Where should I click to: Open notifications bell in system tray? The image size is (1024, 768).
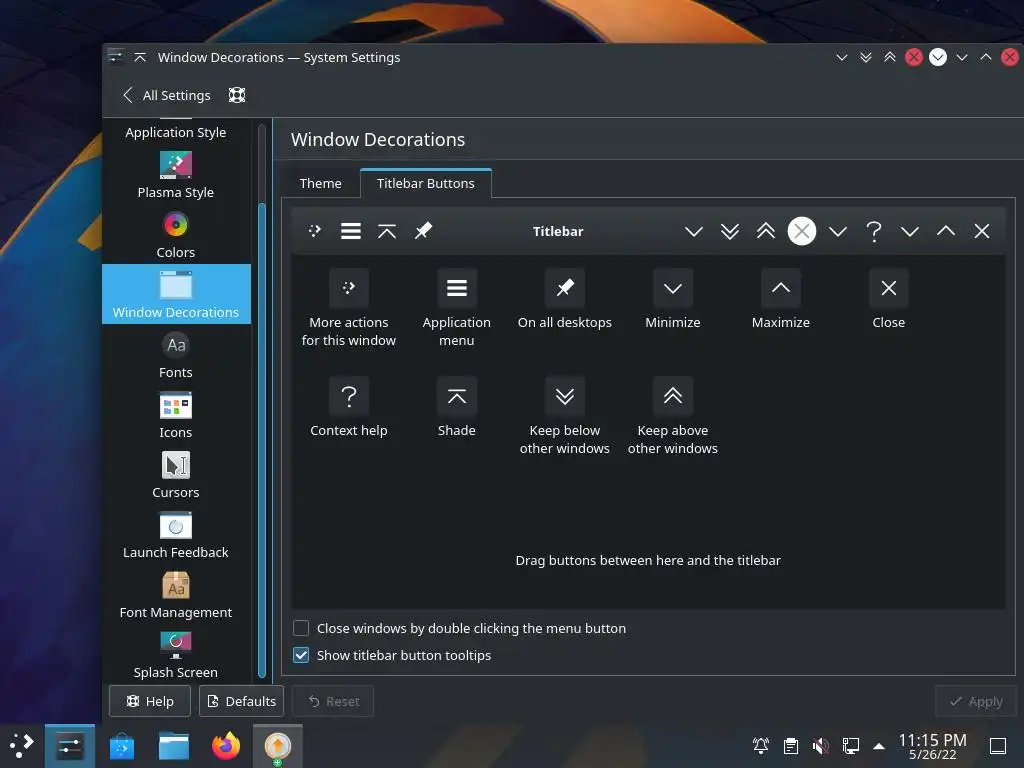click(x=761, y=746)
